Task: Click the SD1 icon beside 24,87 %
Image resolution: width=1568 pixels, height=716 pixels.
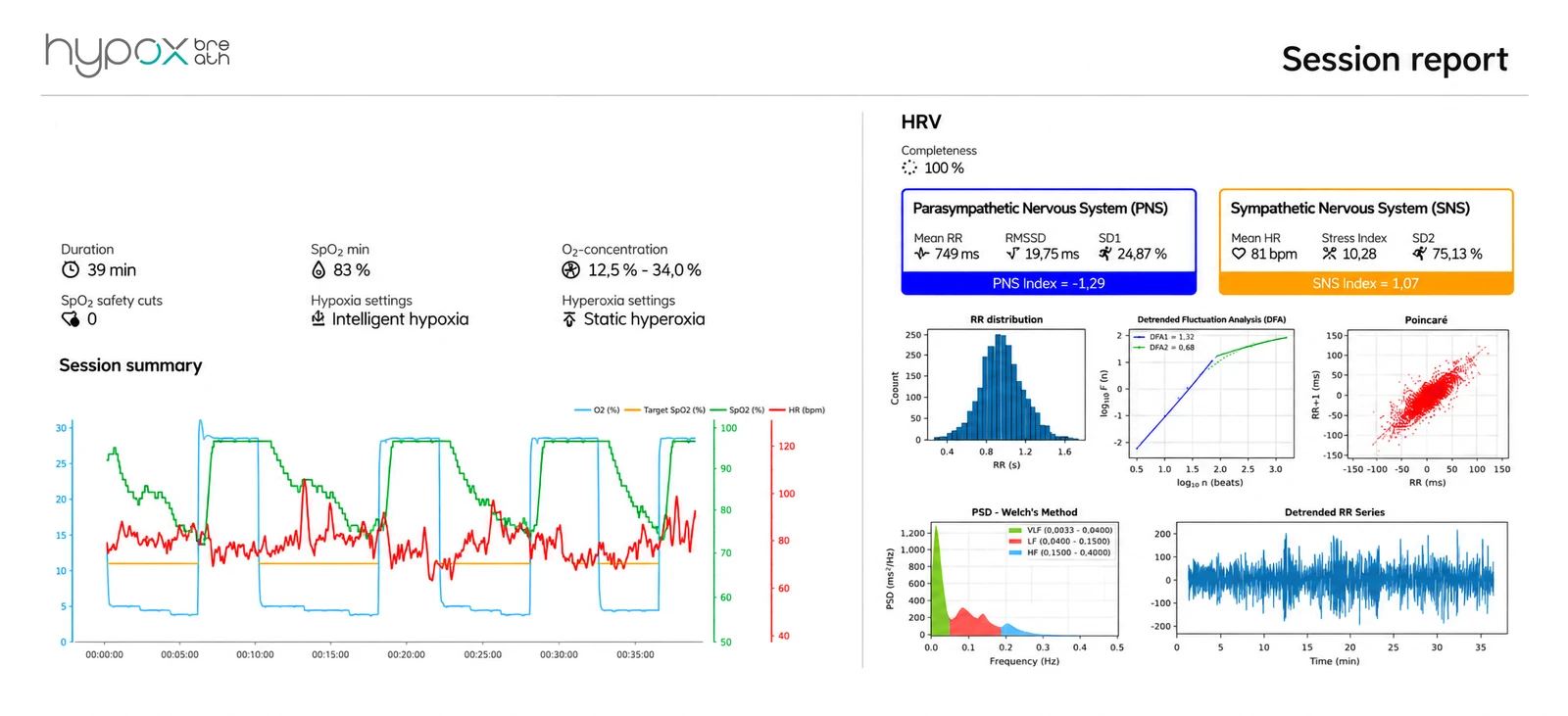Action: click(1105, 254)
